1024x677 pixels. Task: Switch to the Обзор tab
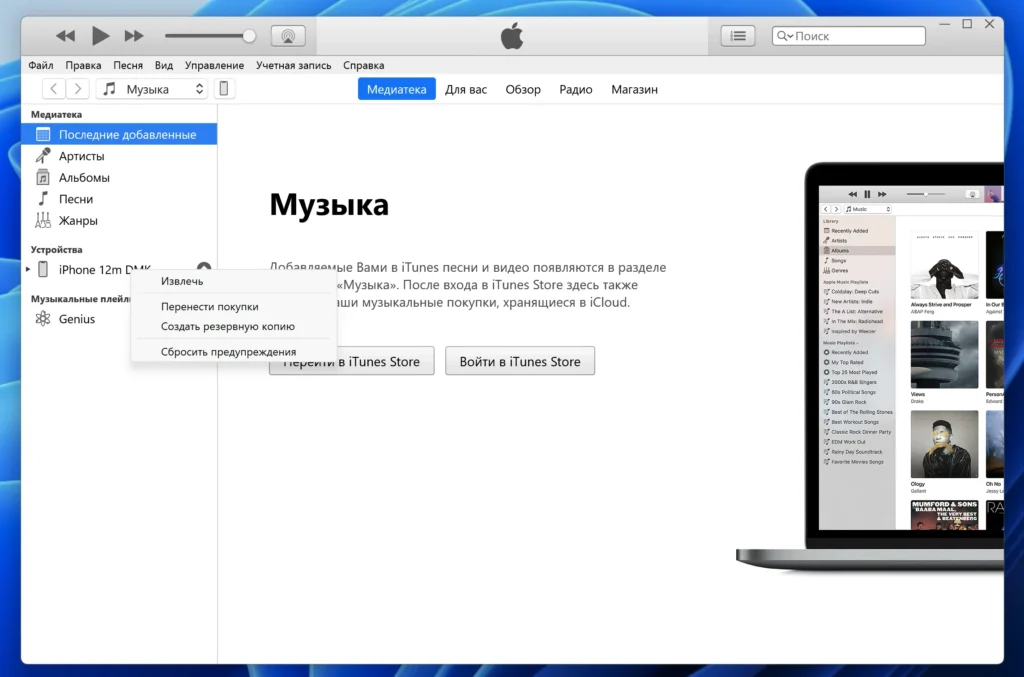[523, 89]
